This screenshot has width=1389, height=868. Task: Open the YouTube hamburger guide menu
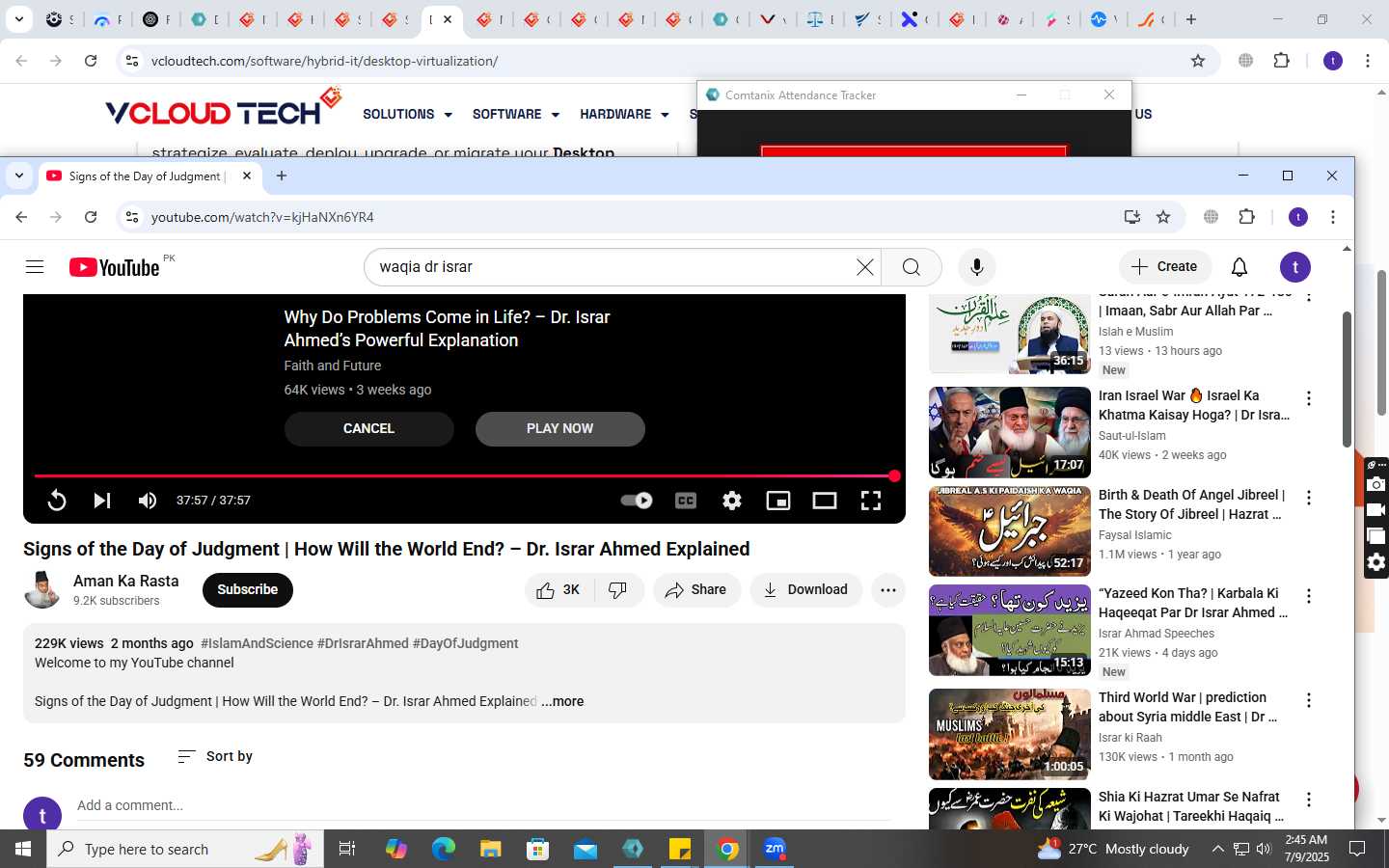35,267
